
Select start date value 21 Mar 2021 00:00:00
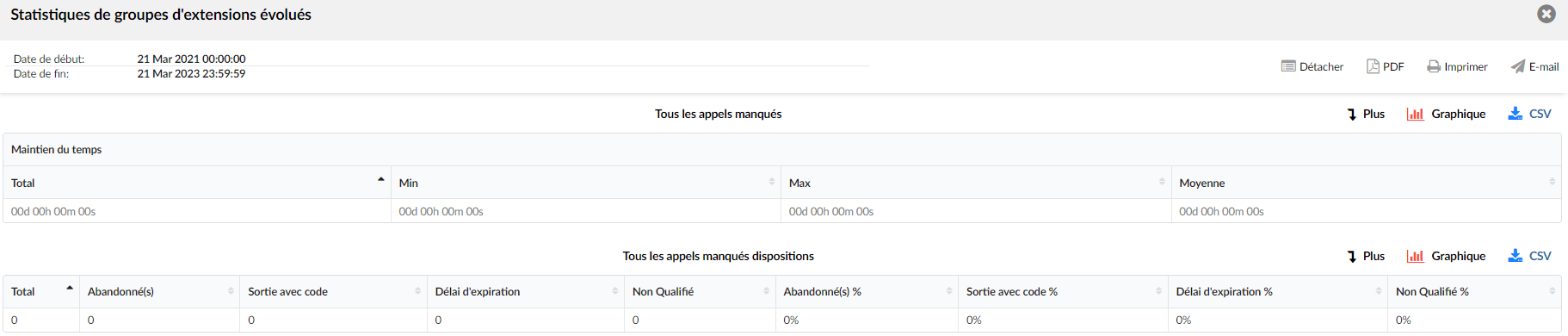[191, 59]
